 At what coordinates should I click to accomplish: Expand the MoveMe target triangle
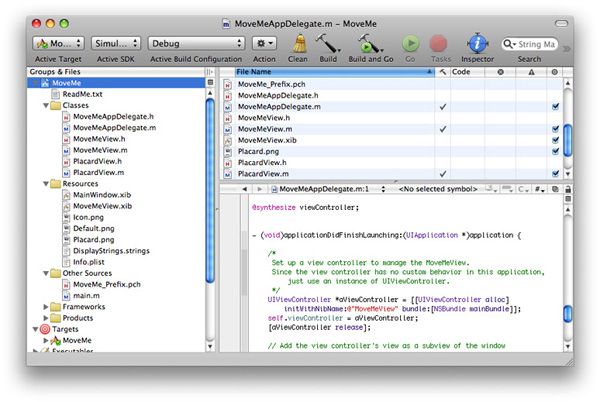tap(46, 340)
